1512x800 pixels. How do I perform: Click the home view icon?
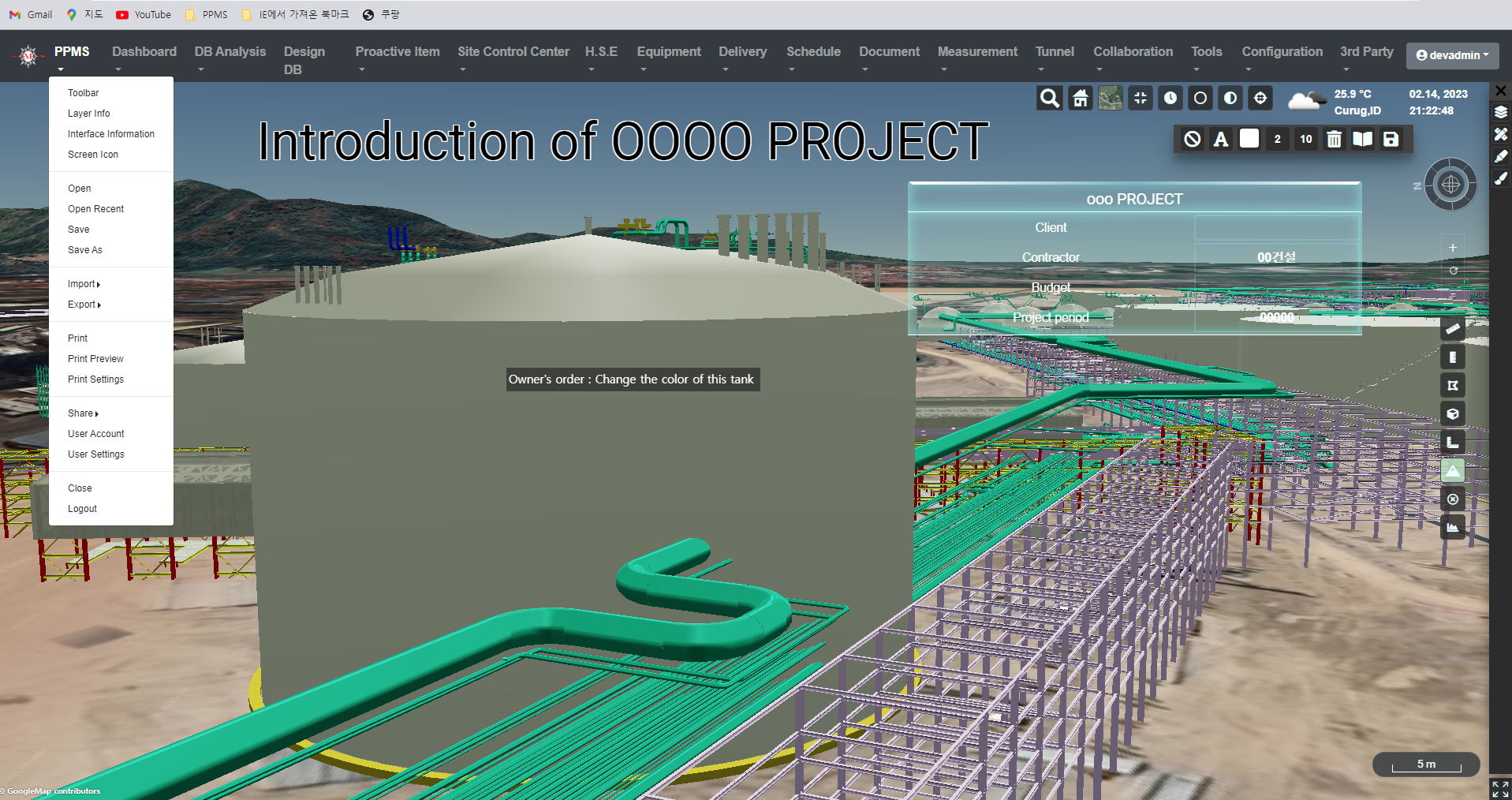[1081, 99]
